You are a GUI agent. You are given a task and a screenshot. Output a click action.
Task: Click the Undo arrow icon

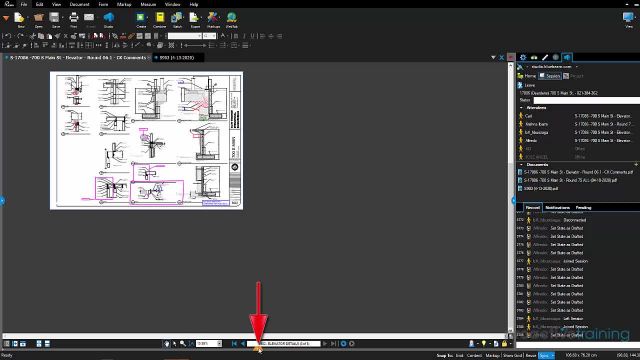[x=8, y=36]
